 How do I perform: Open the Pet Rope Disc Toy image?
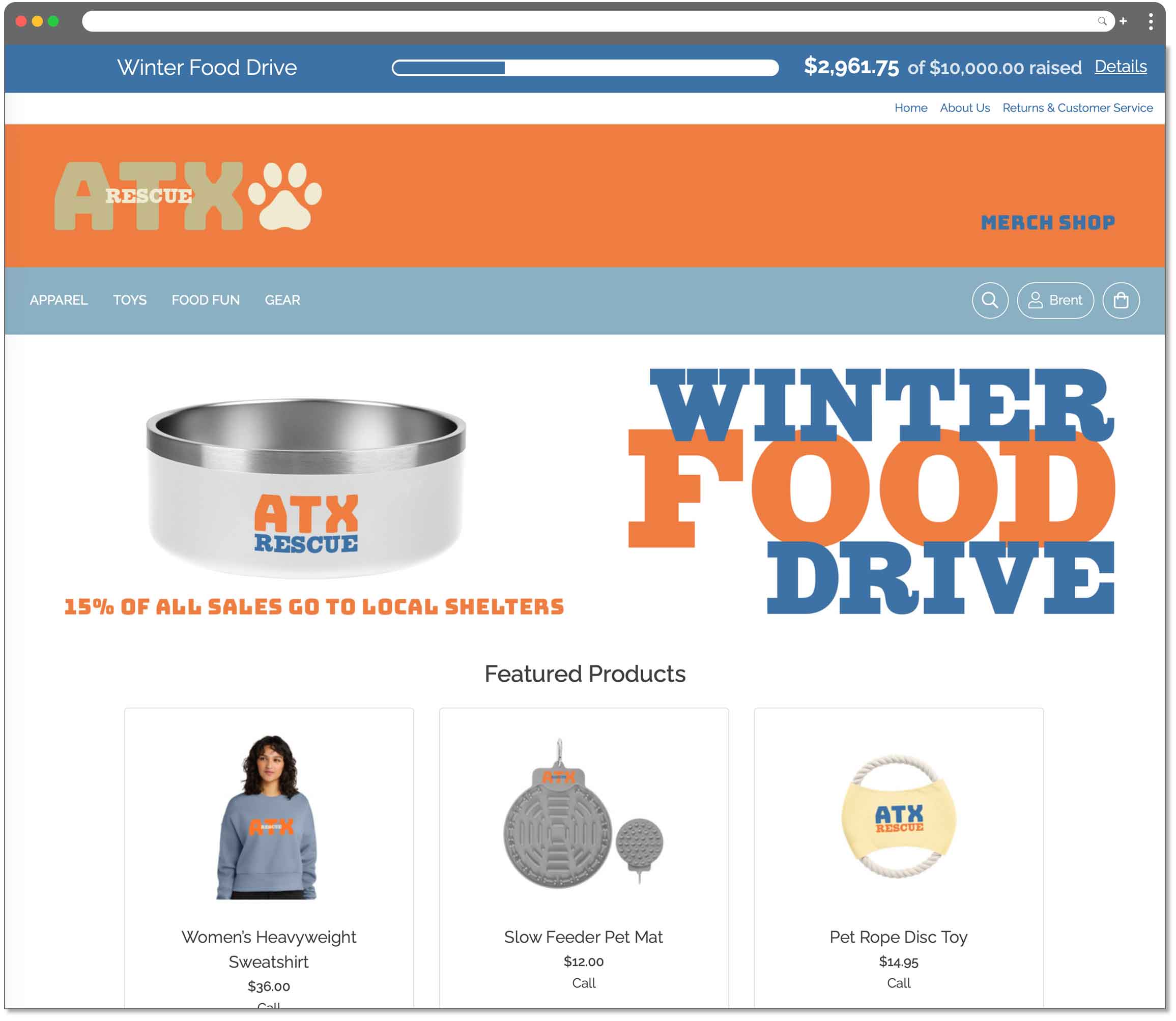899,816
